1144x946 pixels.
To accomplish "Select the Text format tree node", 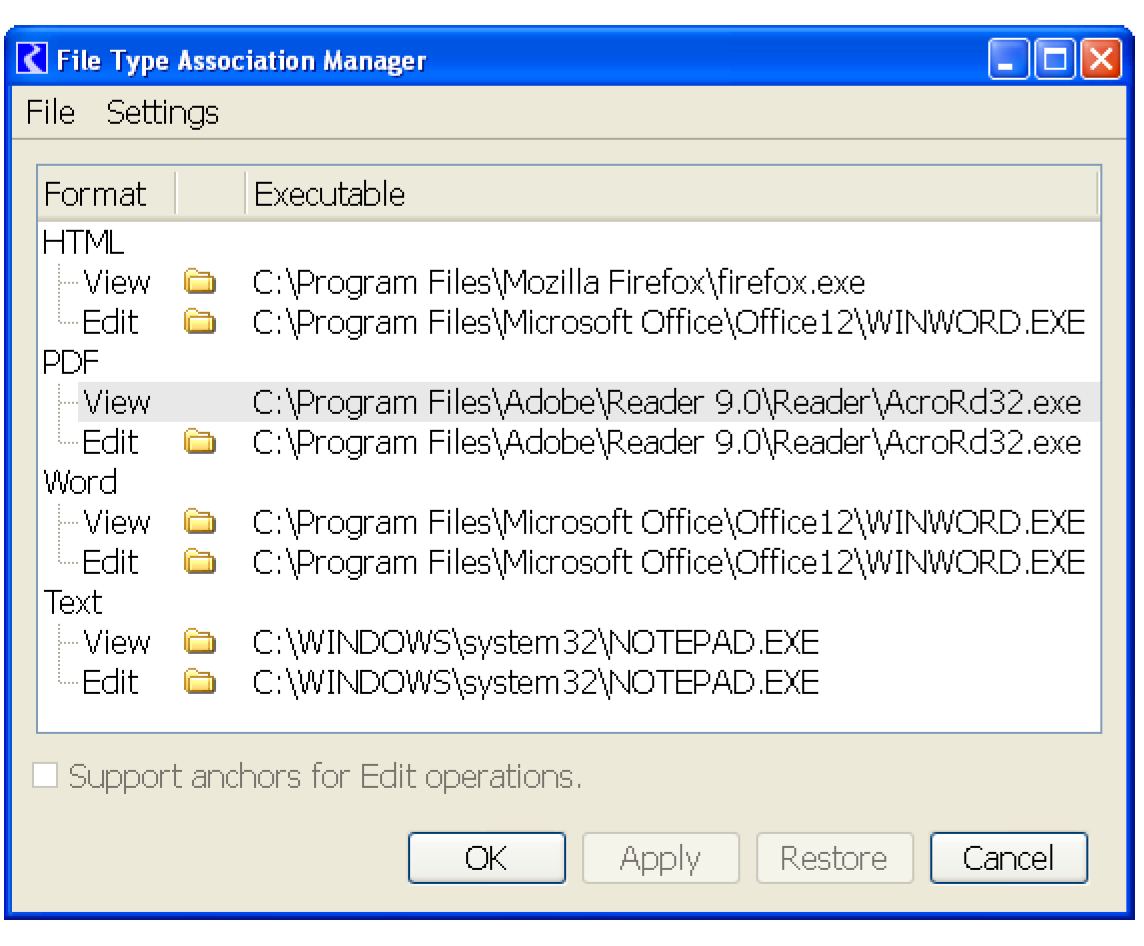I will [x=73, y=603].
